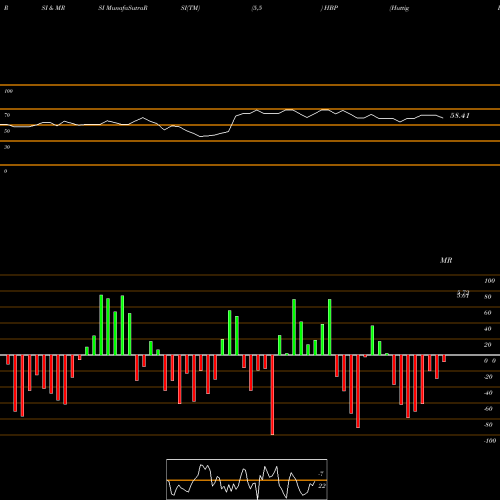Click the 70 level label on RSI chart
This screenshot has height=500, width=500.
[x=7, y=115]
